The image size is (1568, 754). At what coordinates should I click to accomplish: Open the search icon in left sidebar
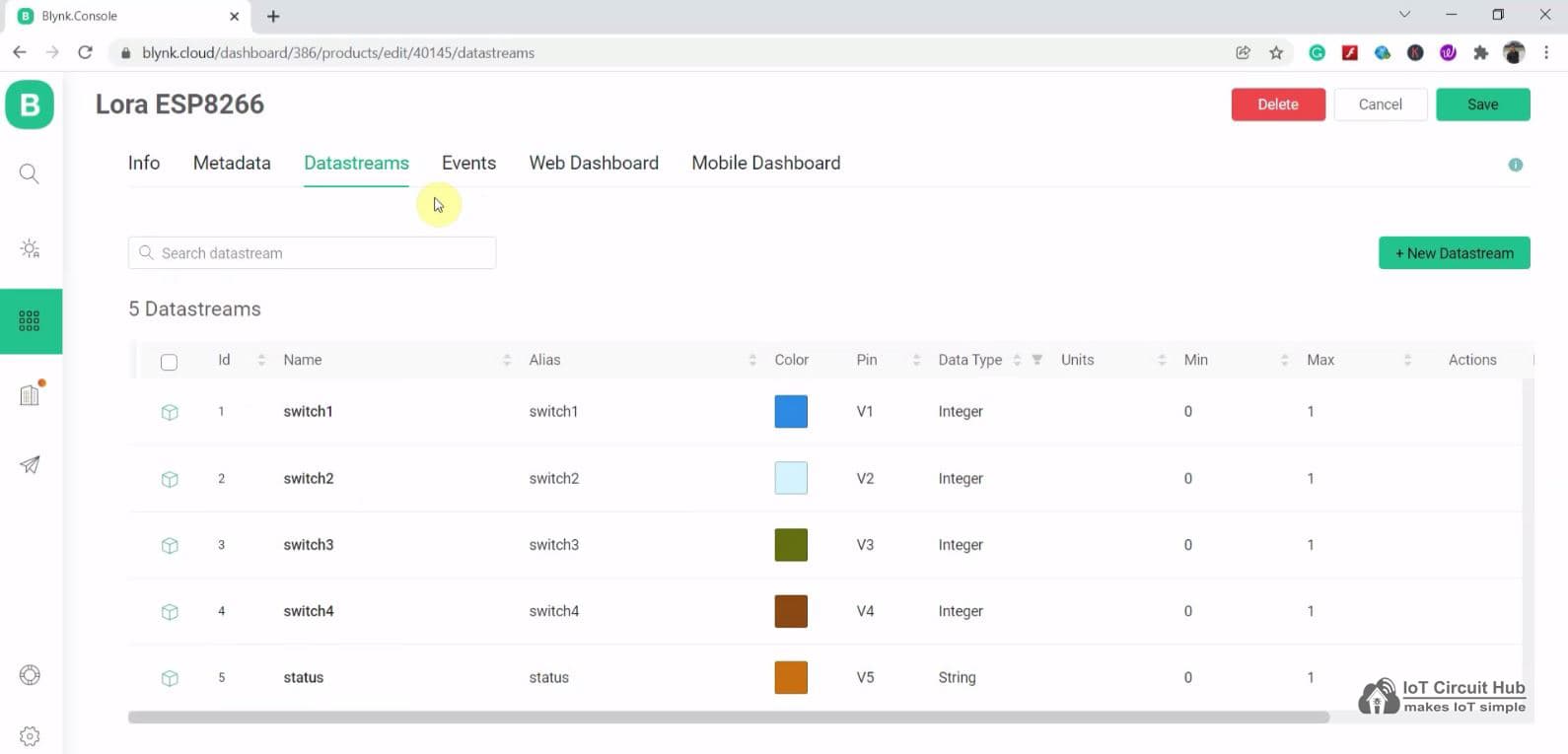click(x=30, y=174)
